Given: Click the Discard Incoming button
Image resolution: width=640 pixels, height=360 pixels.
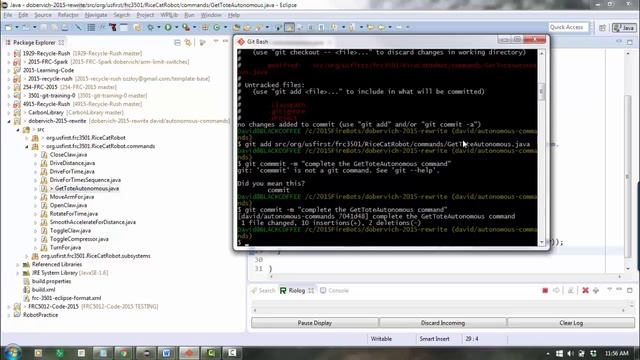Looking at the screenshot, I should point(443,323).
